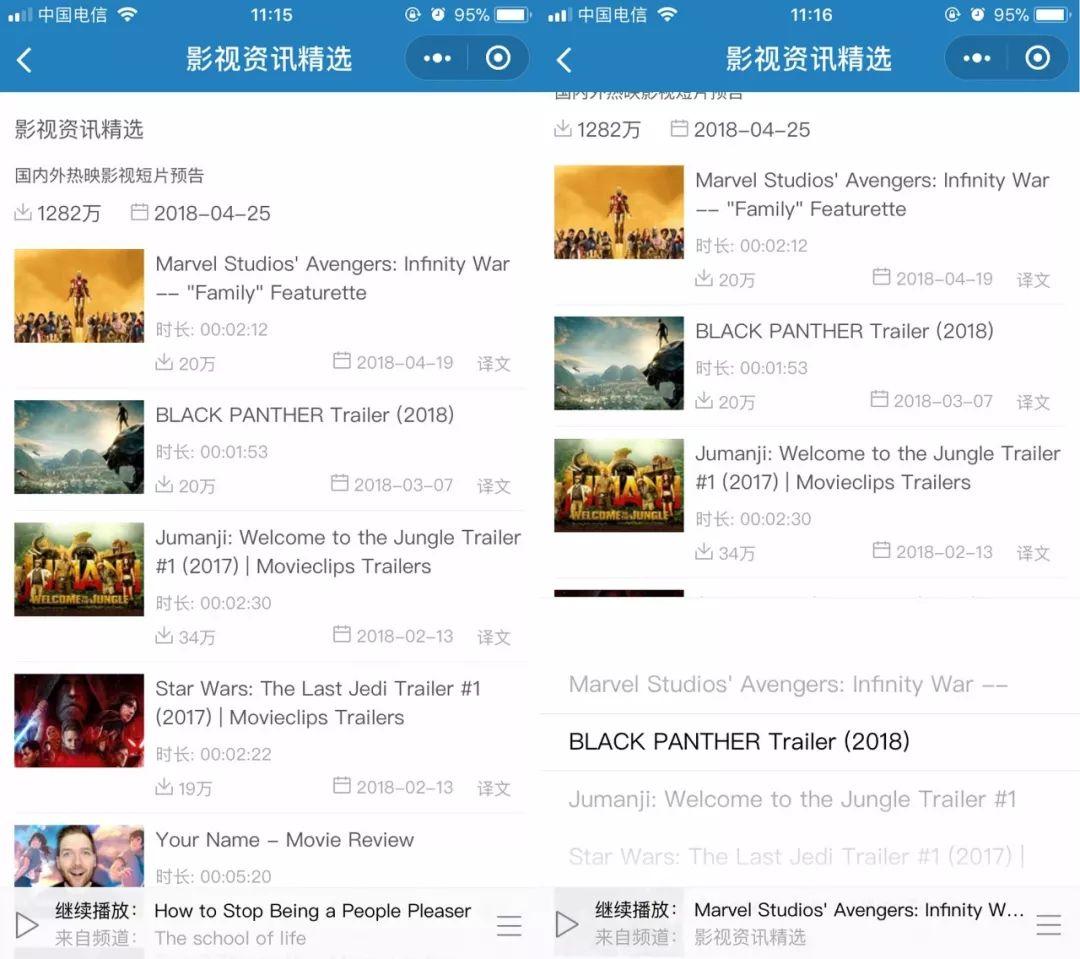Tap the '时长: 00:01:53' duration on the left screen
The width and height of the screenshot is (1080, 959).
tap(211, 452)
